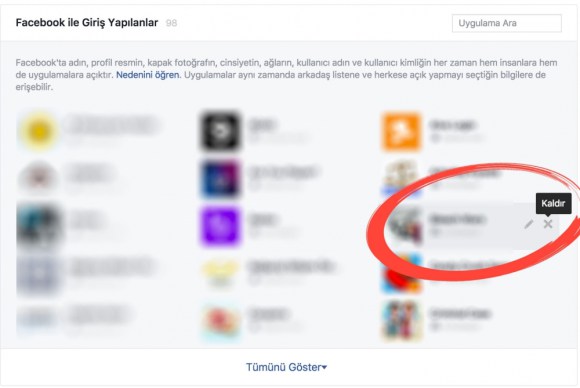The width and height of the screenshot is (580, 388).
Task: Open the Nedenini öğren link
Action: click(x=148, y=75)
